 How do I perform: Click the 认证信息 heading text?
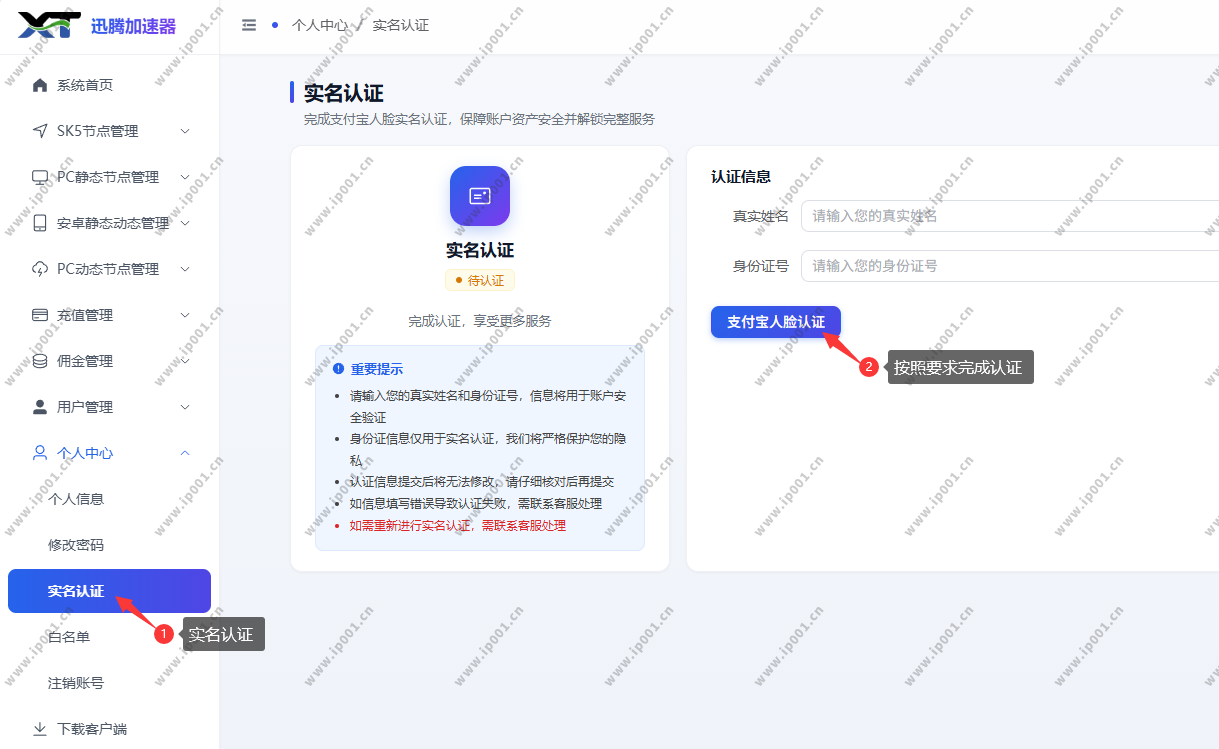pos(741,176)
